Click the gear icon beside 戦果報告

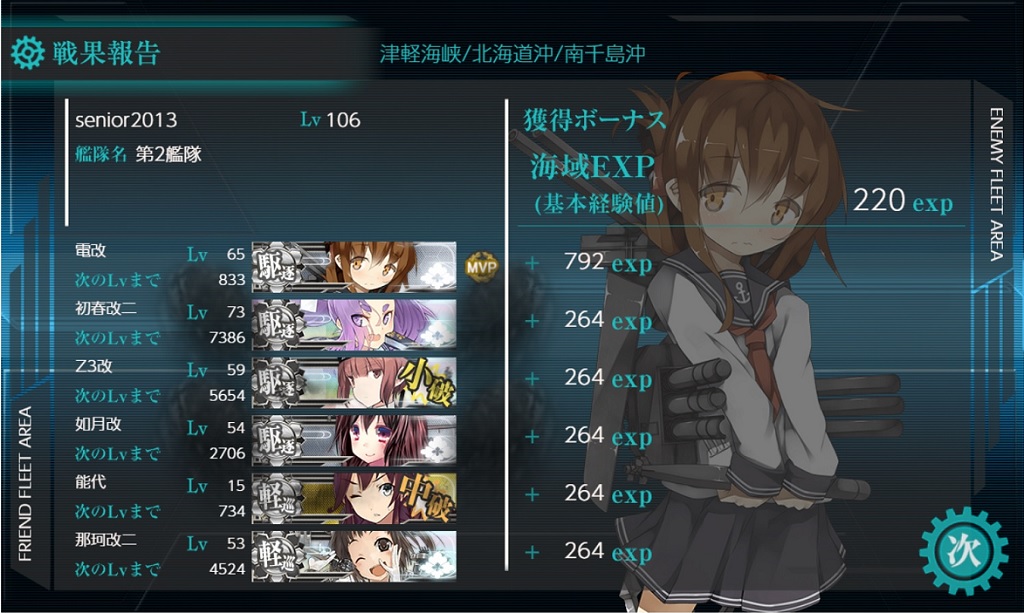(28, 53)
